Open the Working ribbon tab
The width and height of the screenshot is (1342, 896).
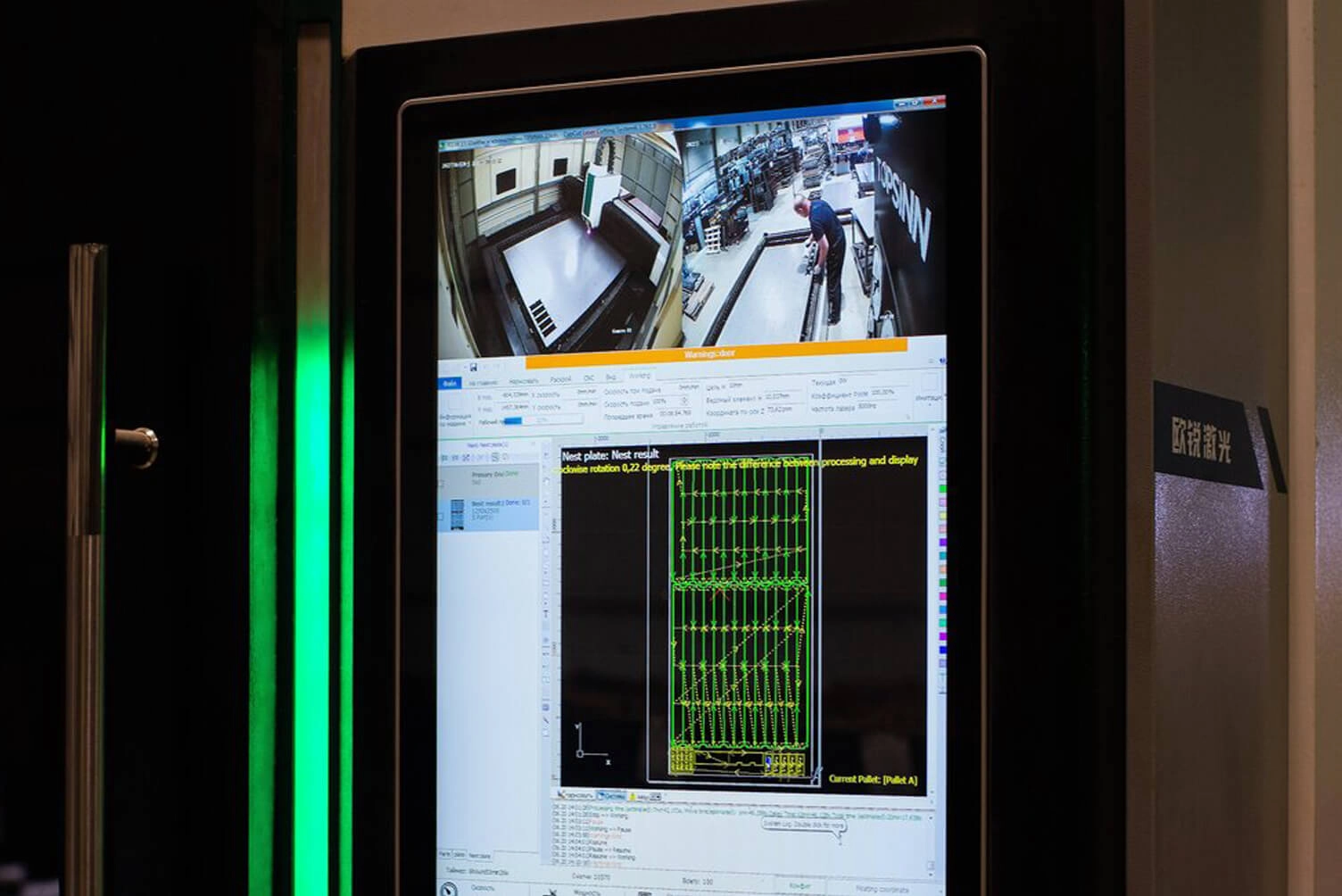point(640,376)
